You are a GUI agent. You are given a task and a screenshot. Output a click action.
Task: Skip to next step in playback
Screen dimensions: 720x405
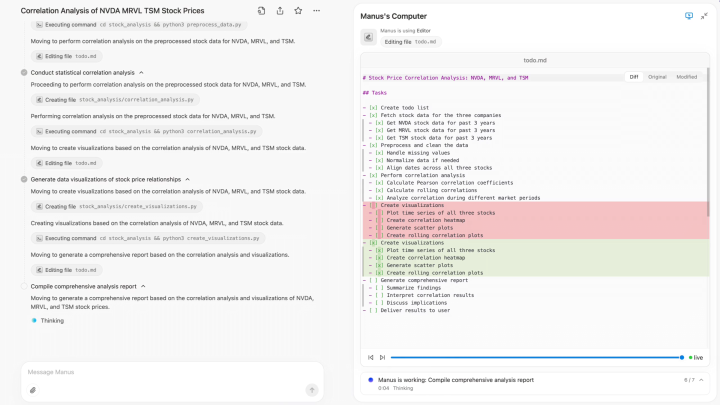(382, 357)
